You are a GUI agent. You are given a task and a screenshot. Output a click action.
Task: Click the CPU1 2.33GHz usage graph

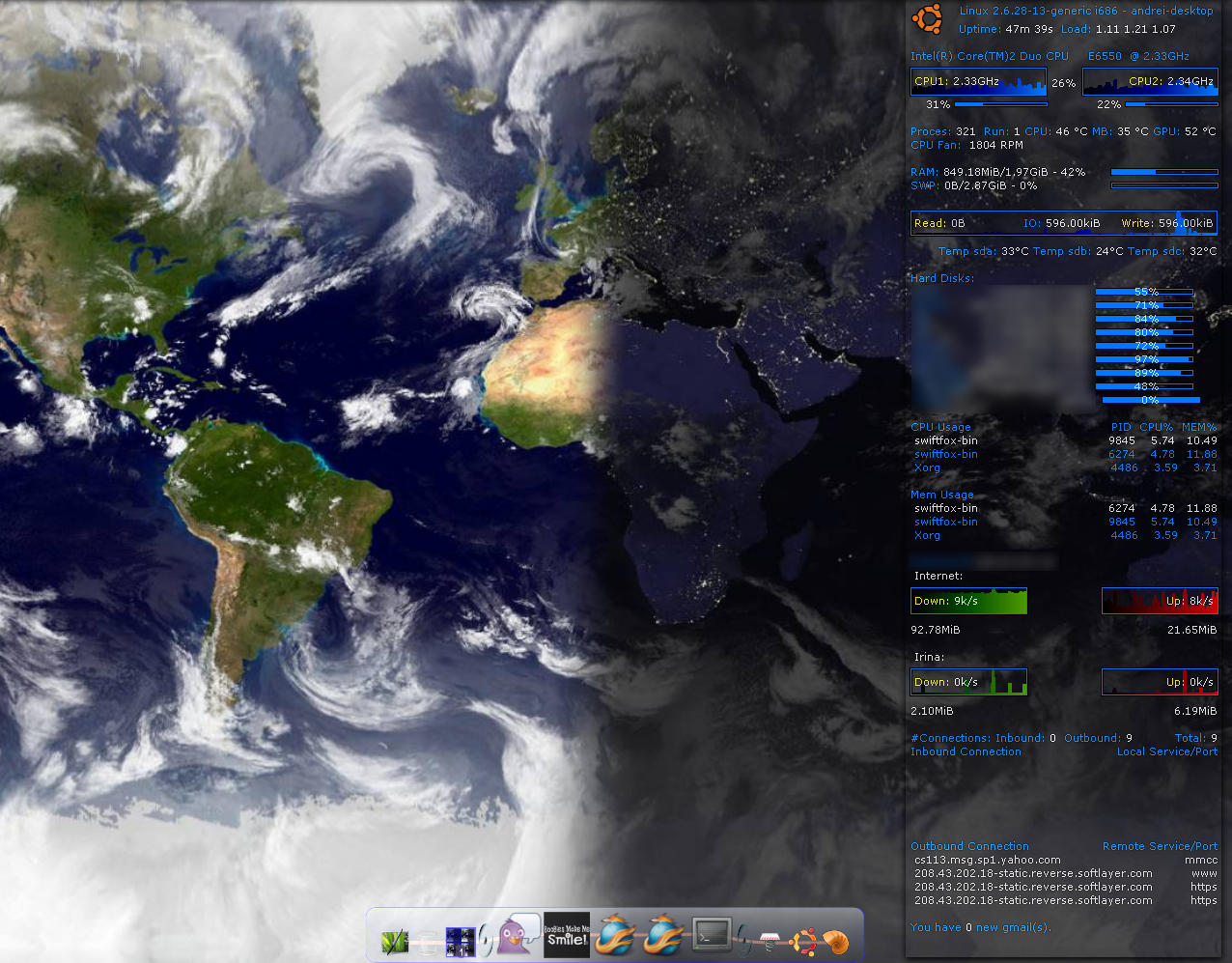coord(978,82)
